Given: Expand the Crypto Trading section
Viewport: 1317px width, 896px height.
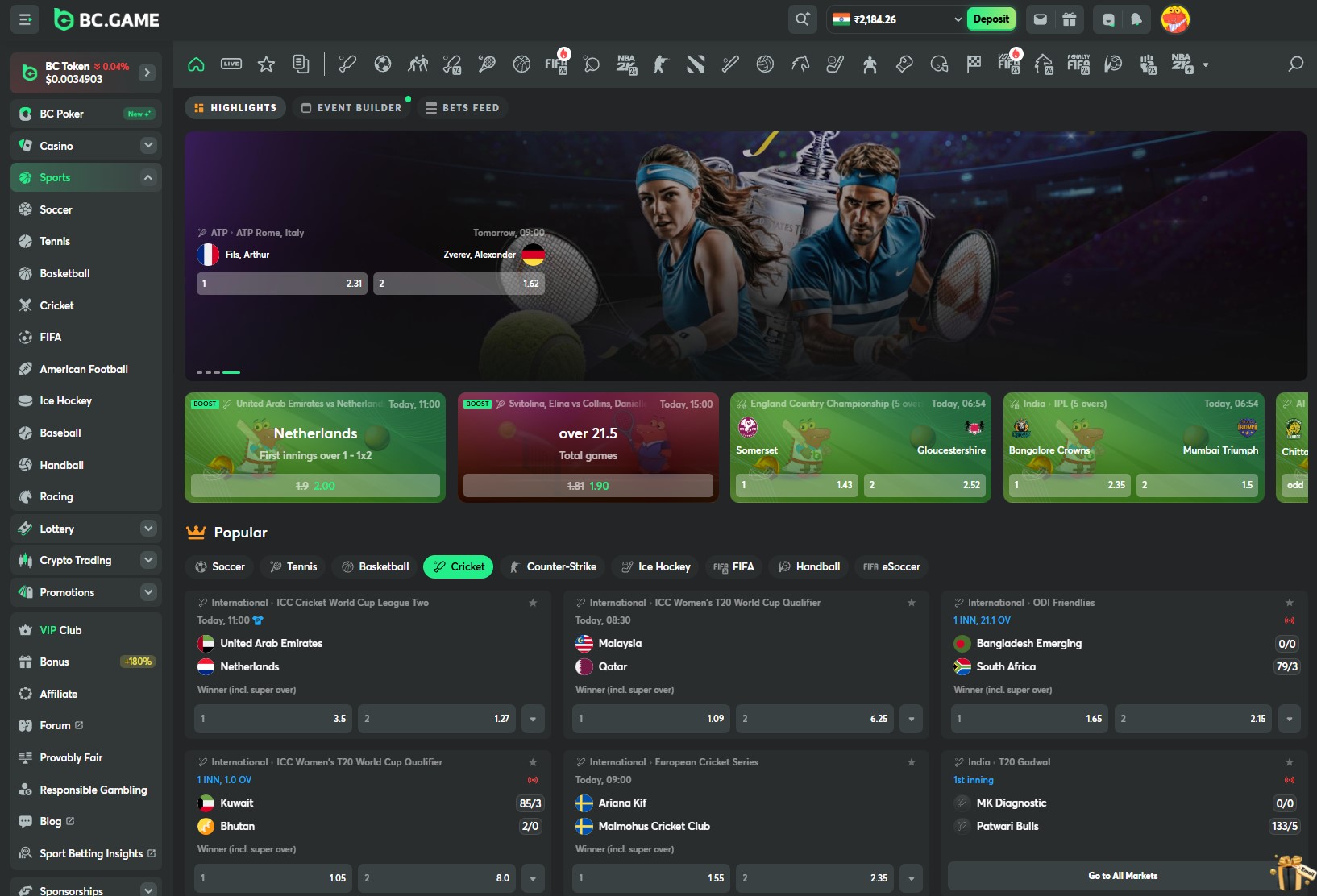Looking at the screenshot, I should pos(148,560).
